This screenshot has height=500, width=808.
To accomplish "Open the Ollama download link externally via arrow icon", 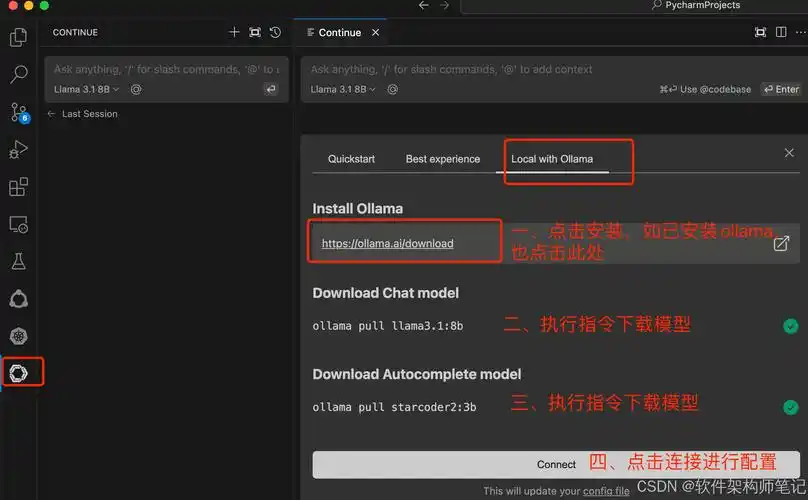I will pos(781,243).
